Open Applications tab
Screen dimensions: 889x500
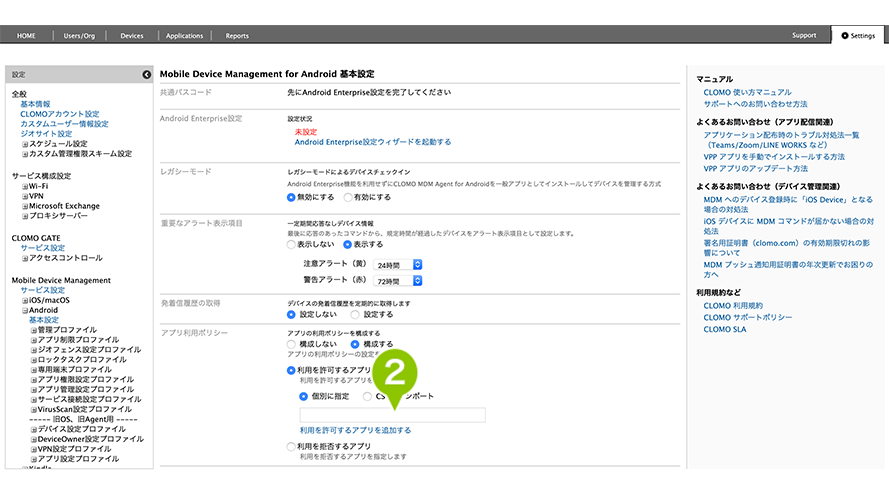tap(184, 35)
